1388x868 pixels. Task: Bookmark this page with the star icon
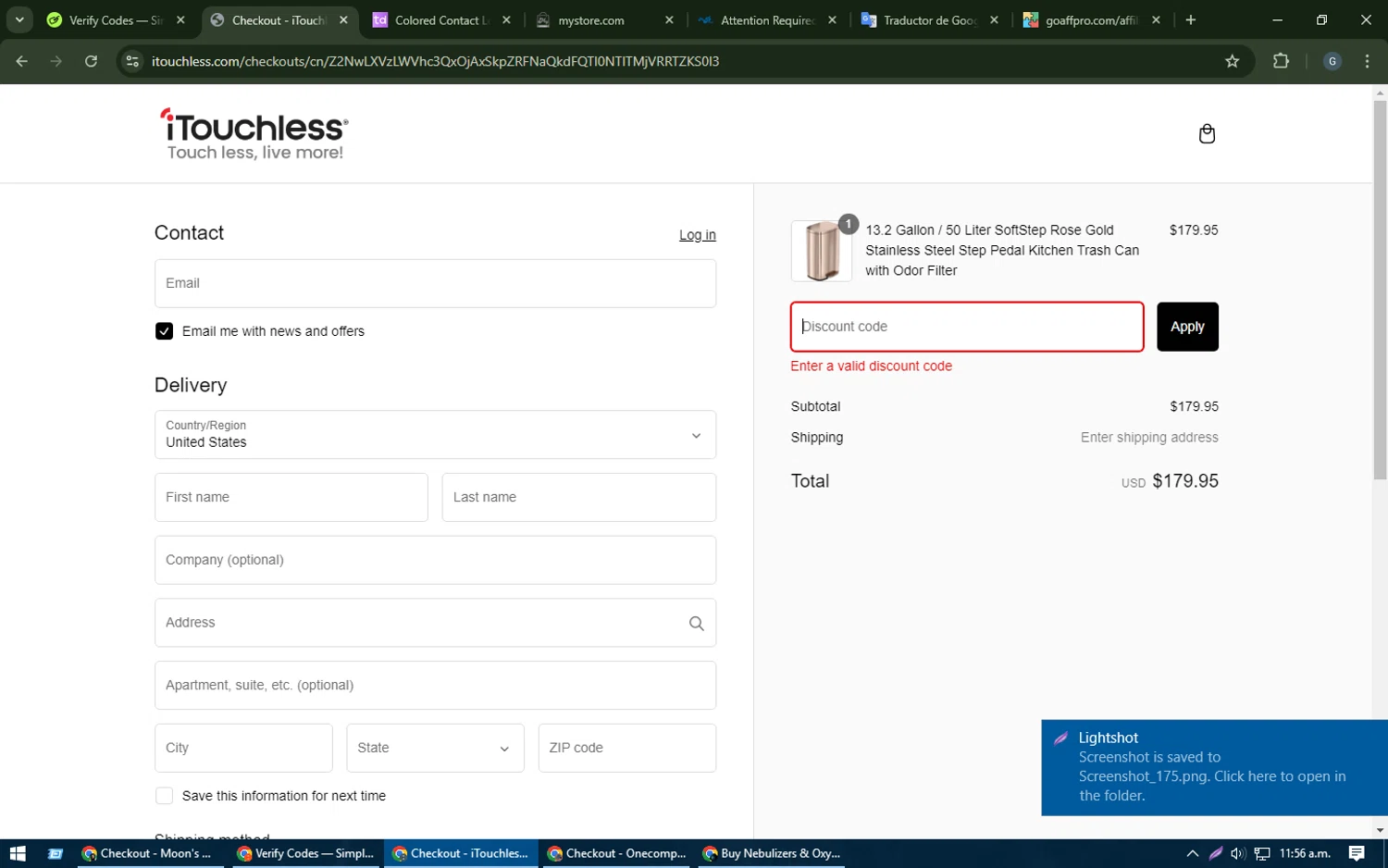click(x=1232, y=61)
